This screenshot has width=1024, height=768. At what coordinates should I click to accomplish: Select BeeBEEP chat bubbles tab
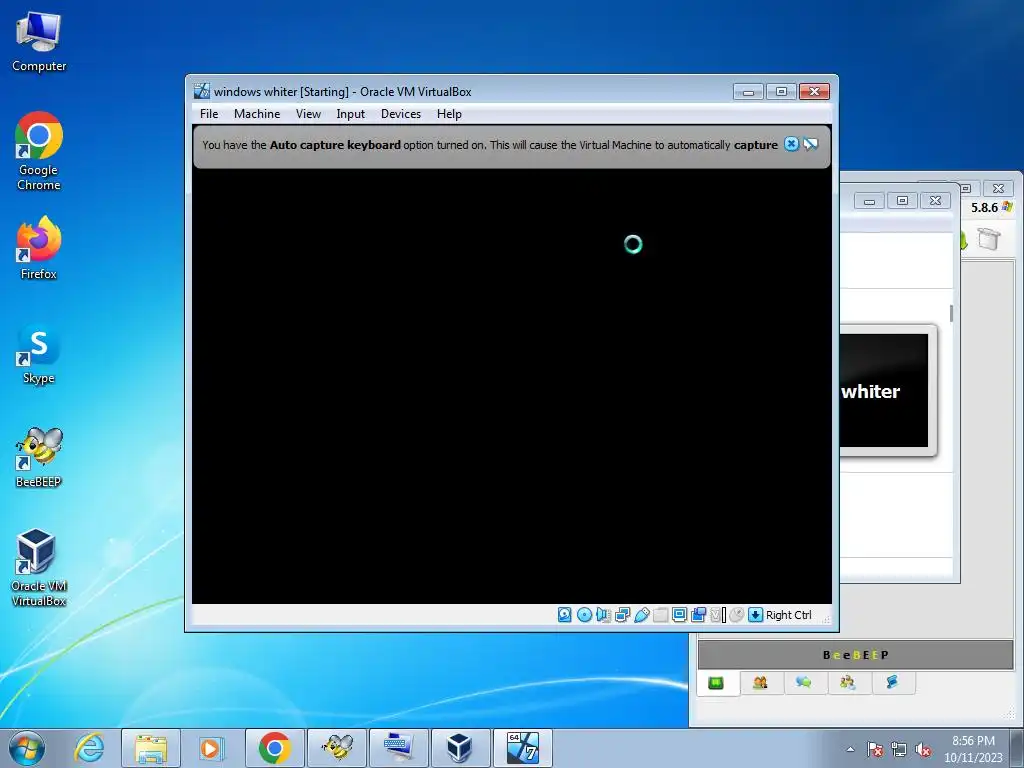[x=804, y=683]
